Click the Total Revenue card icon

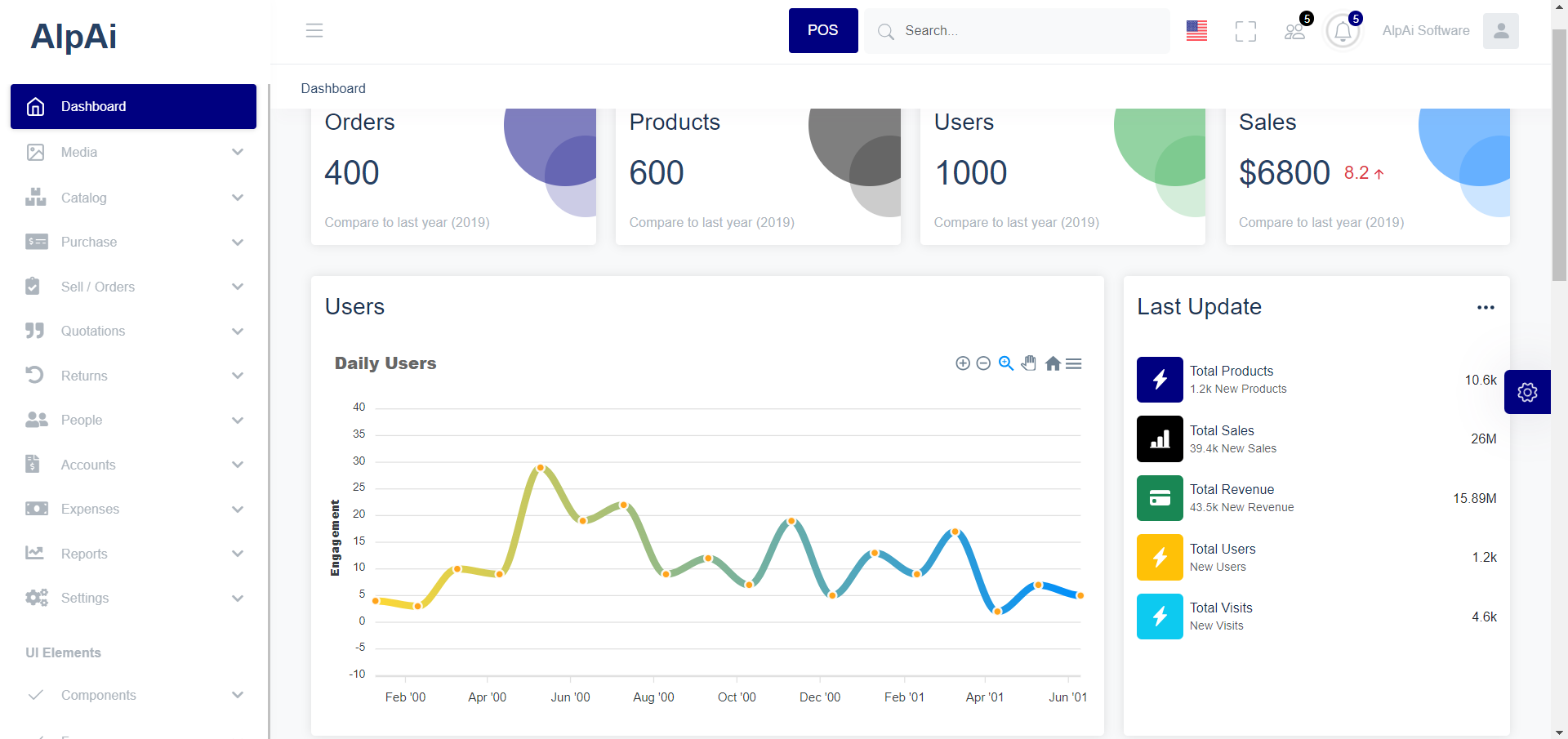pyautogui.click(x=1160, y=498)
